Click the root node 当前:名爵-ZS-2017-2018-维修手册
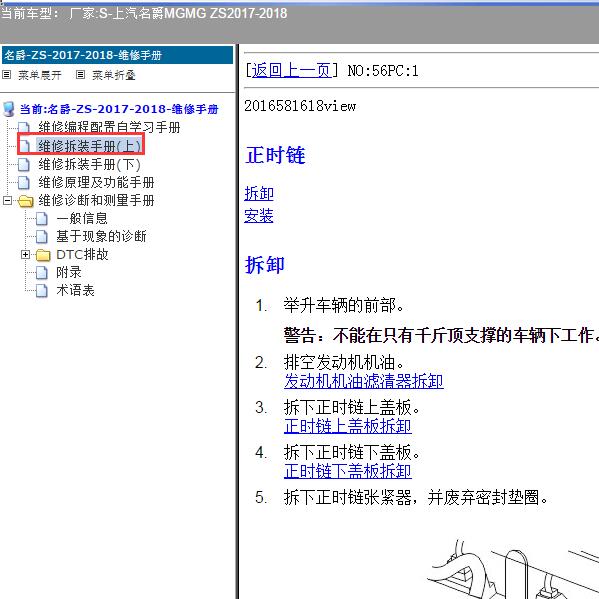This screenshot has height=599, width=599. [119, 109]
